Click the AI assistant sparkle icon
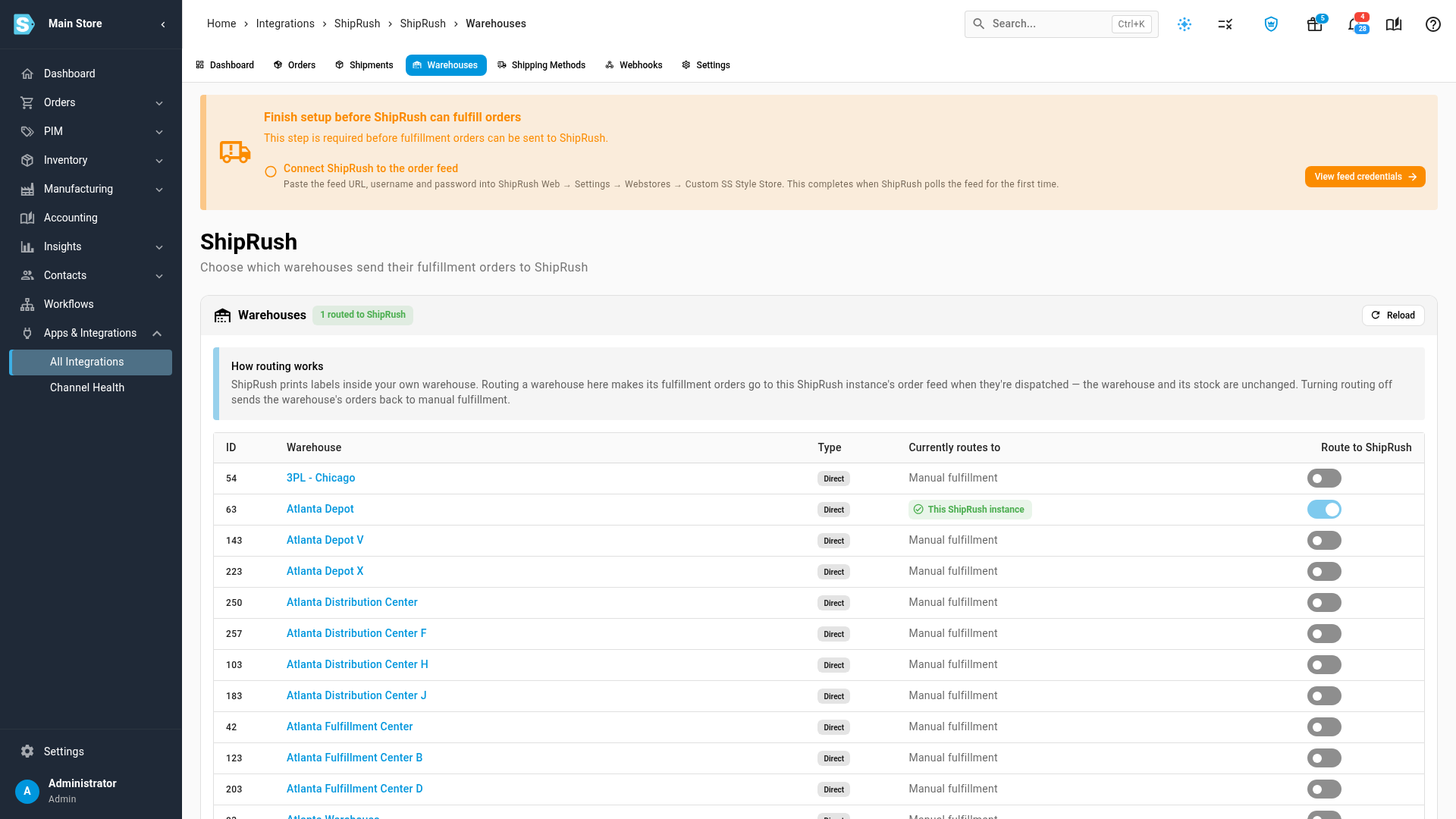 point(1185,24)
